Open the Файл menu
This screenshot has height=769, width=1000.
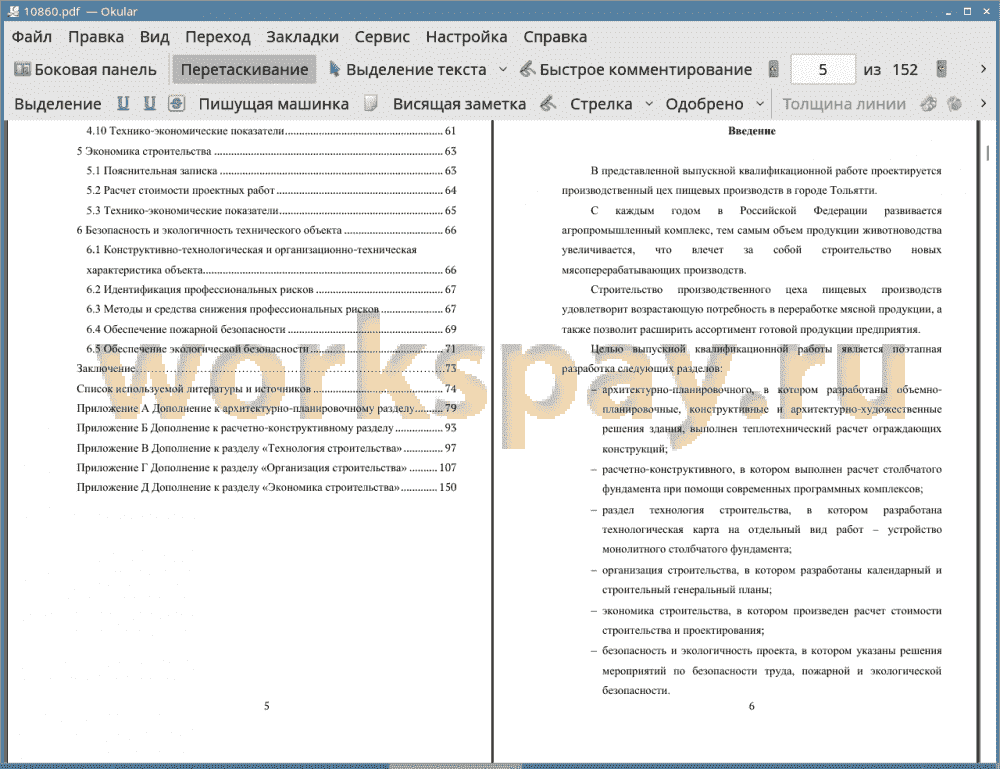[31, 36]
